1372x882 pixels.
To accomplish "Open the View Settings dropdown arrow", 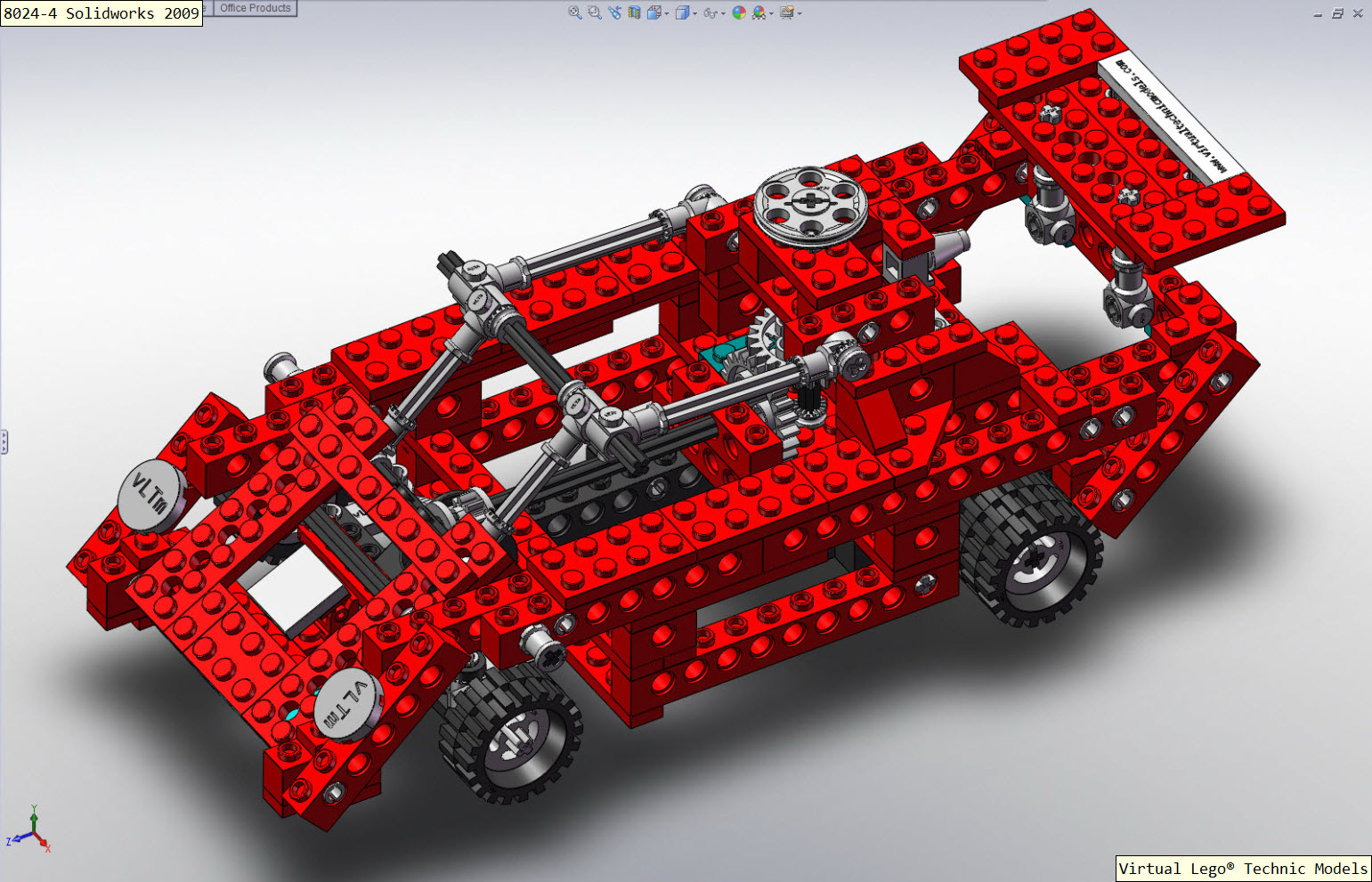I will pos(800,13).
